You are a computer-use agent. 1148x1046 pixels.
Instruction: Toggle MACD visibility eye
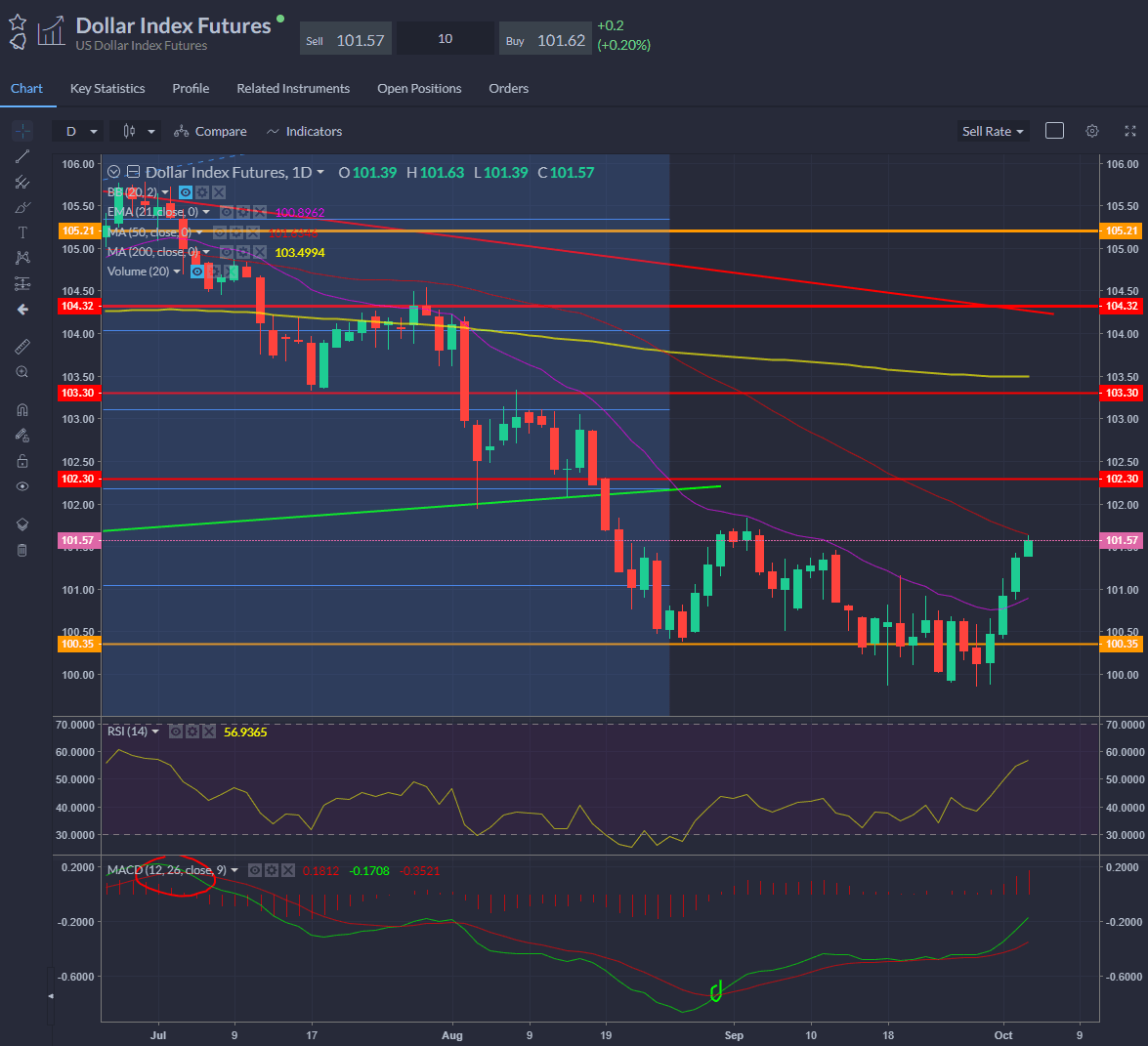coord(255,870)
